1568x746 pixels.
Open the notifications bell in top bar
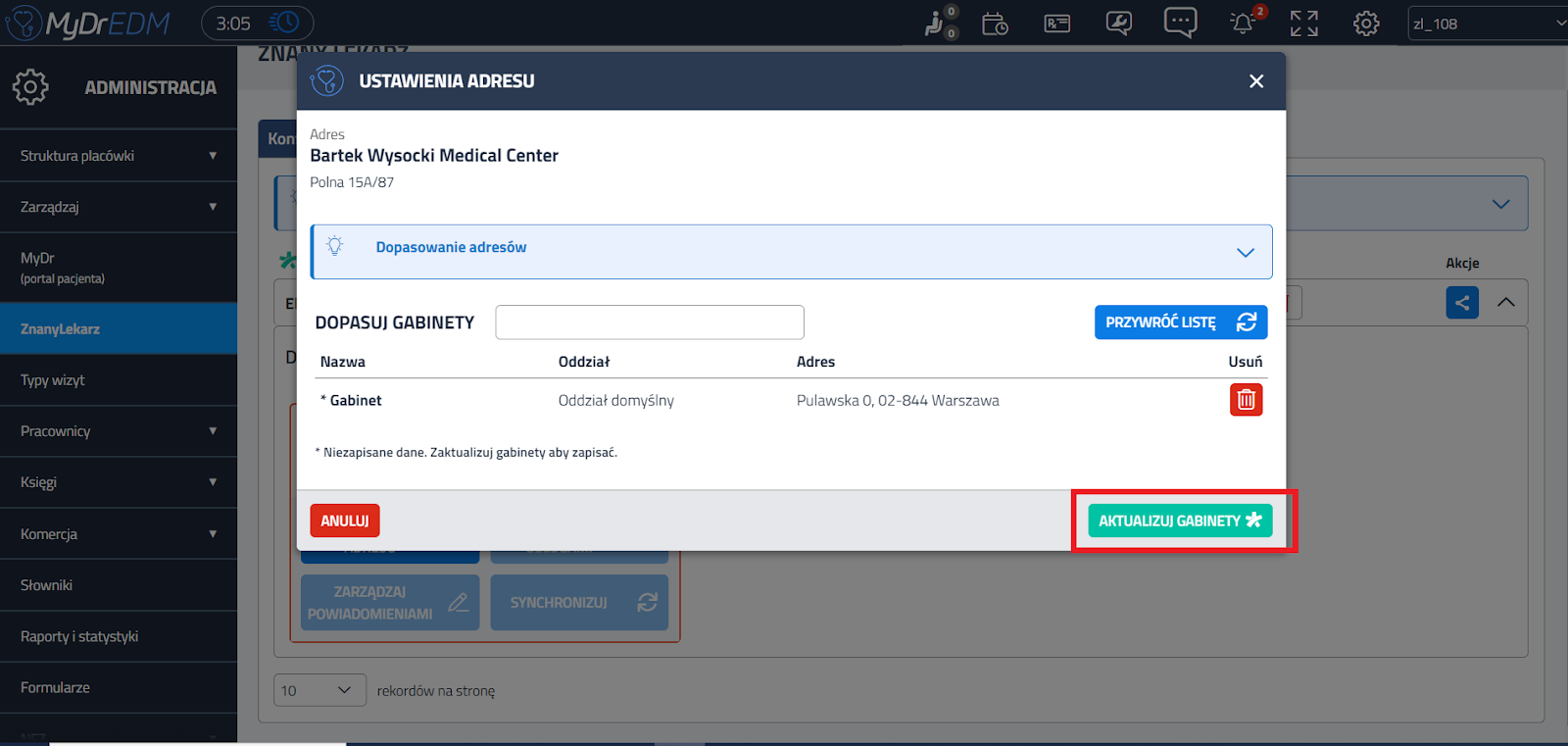coord(1243,23)
